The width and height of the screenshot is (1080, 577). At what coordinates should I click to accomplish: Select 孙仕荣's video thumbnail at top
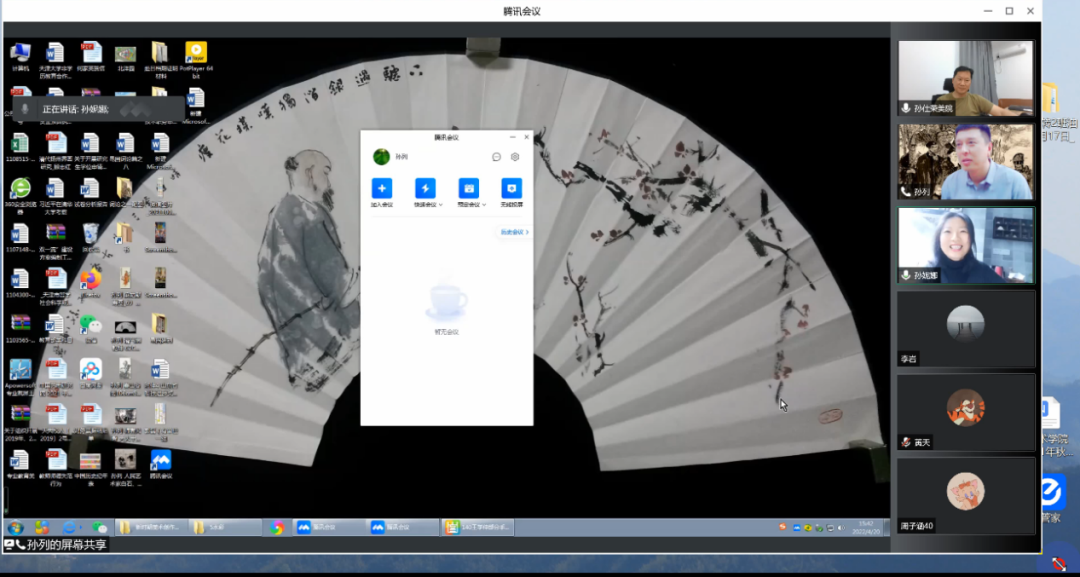click(965, 79)
